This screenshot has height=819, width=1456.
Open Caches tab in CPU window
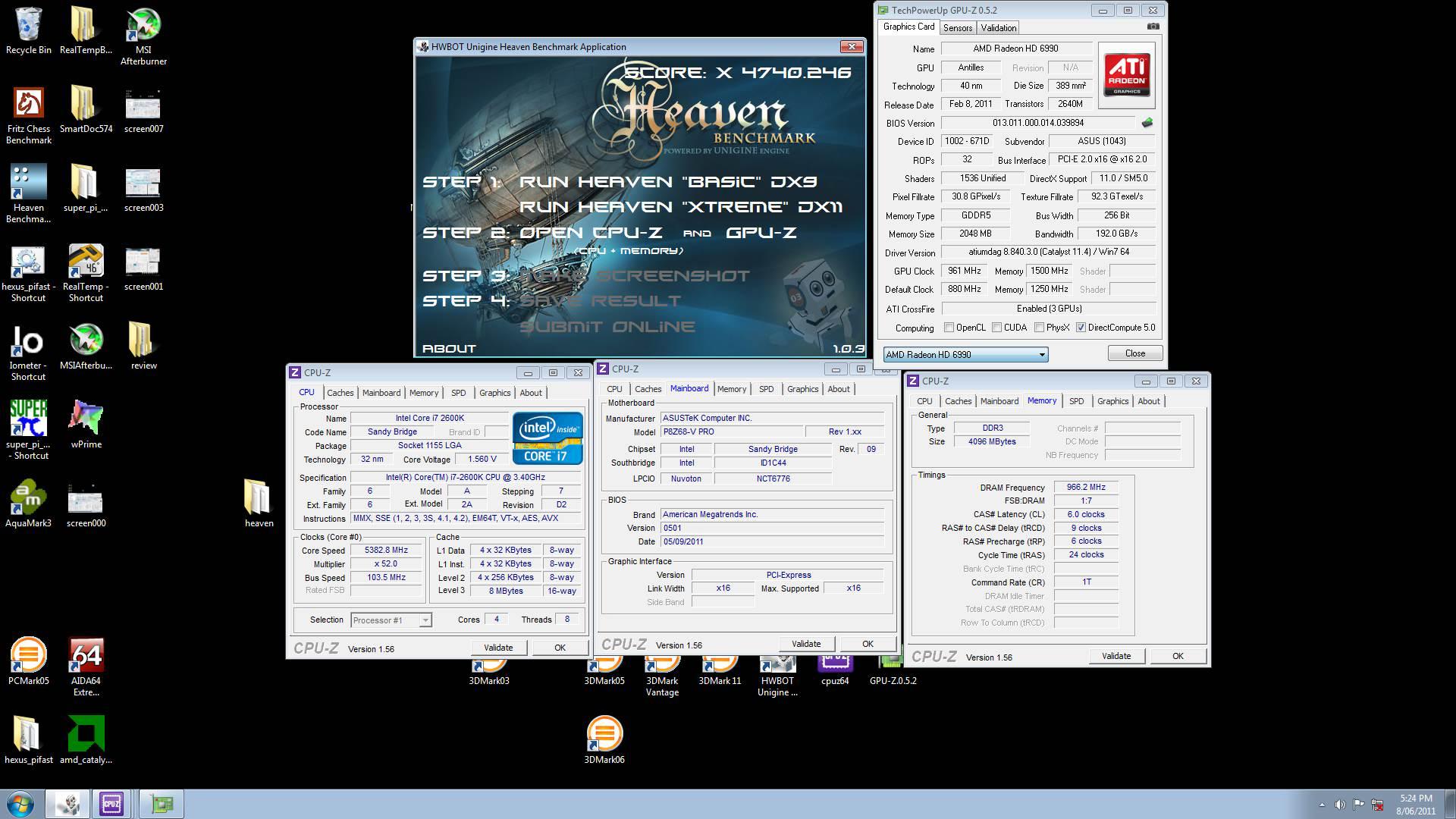pos(340,393)
